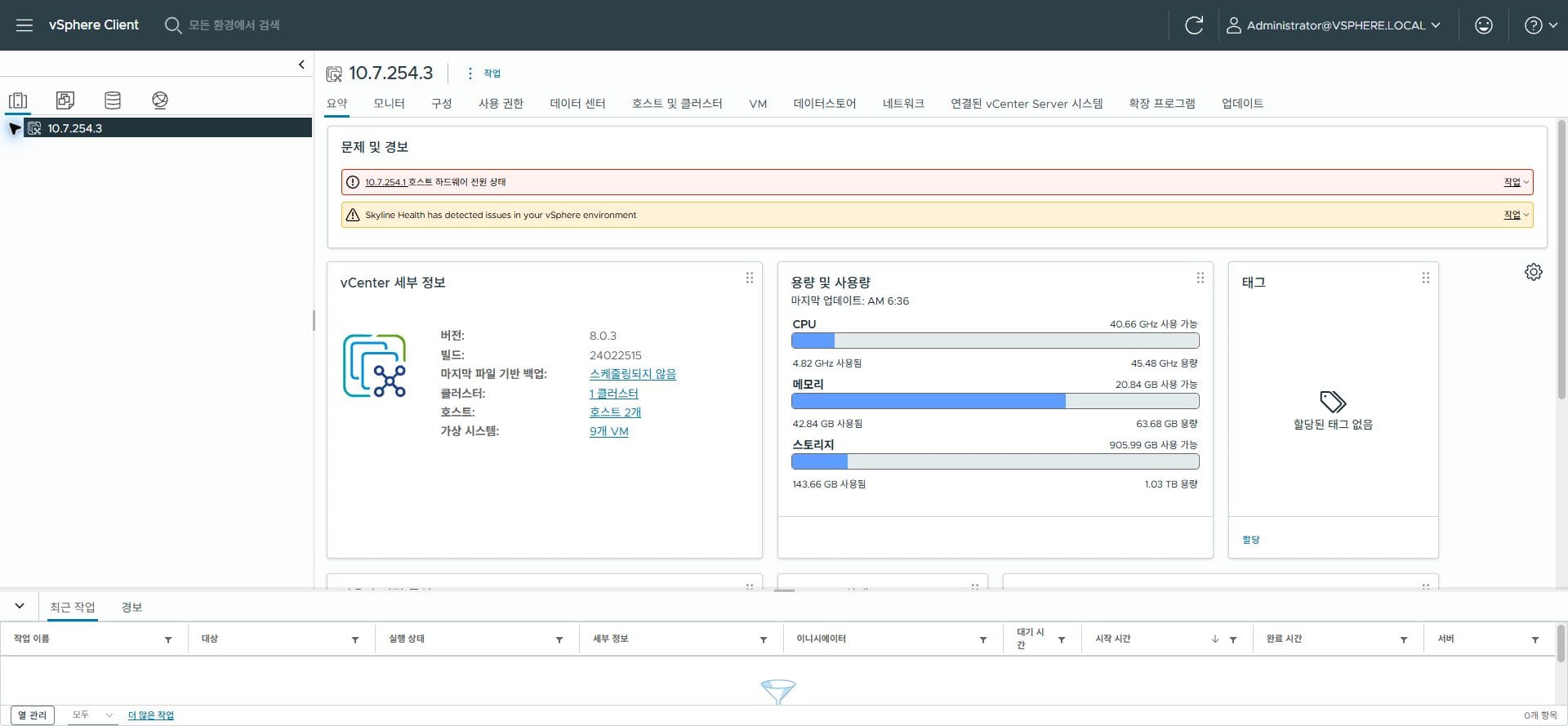Select Hosts and Clusters inventory icon
This screenshot has width=1568, height=726.
(x=18, y=100)
